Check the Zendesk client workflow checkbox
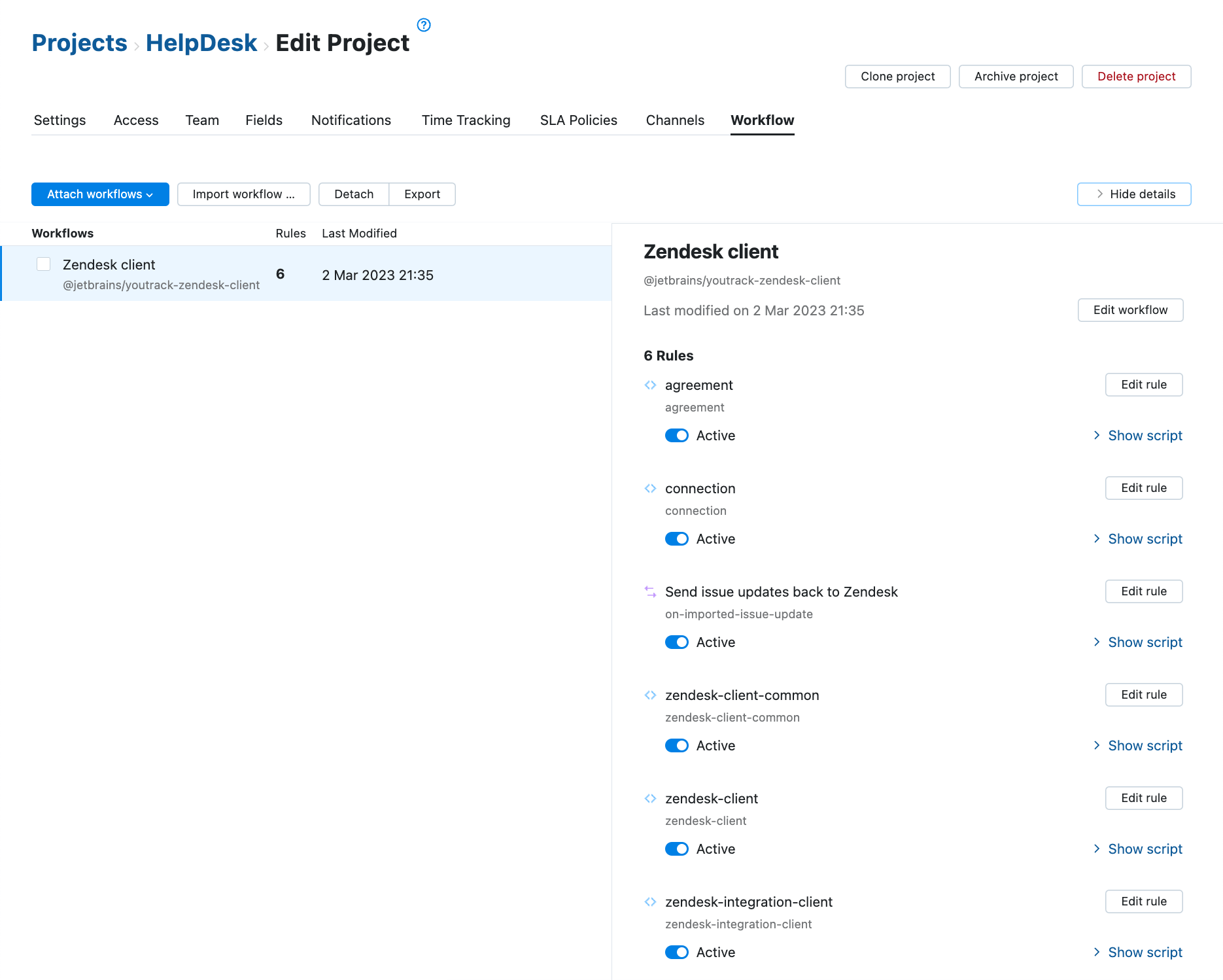 pyautogui.click(x=43, y=264)
